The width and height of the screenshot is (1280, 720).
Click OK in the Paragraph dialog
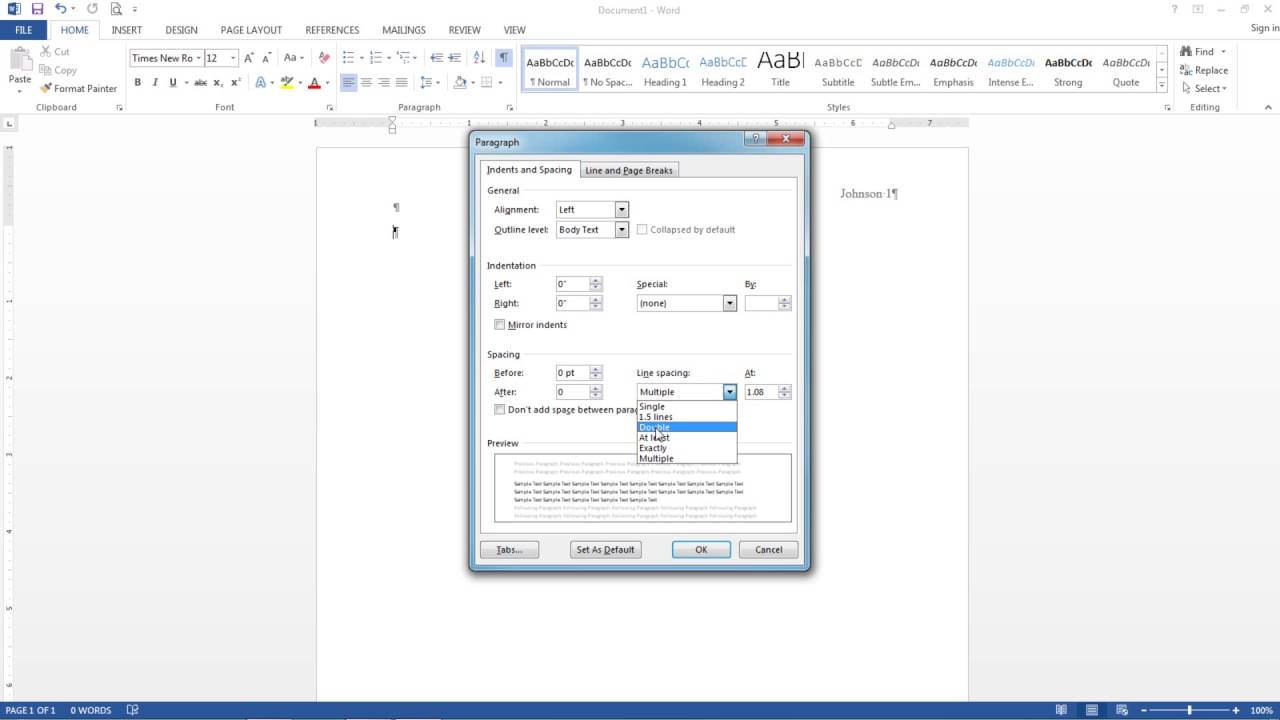click(701, 550)
